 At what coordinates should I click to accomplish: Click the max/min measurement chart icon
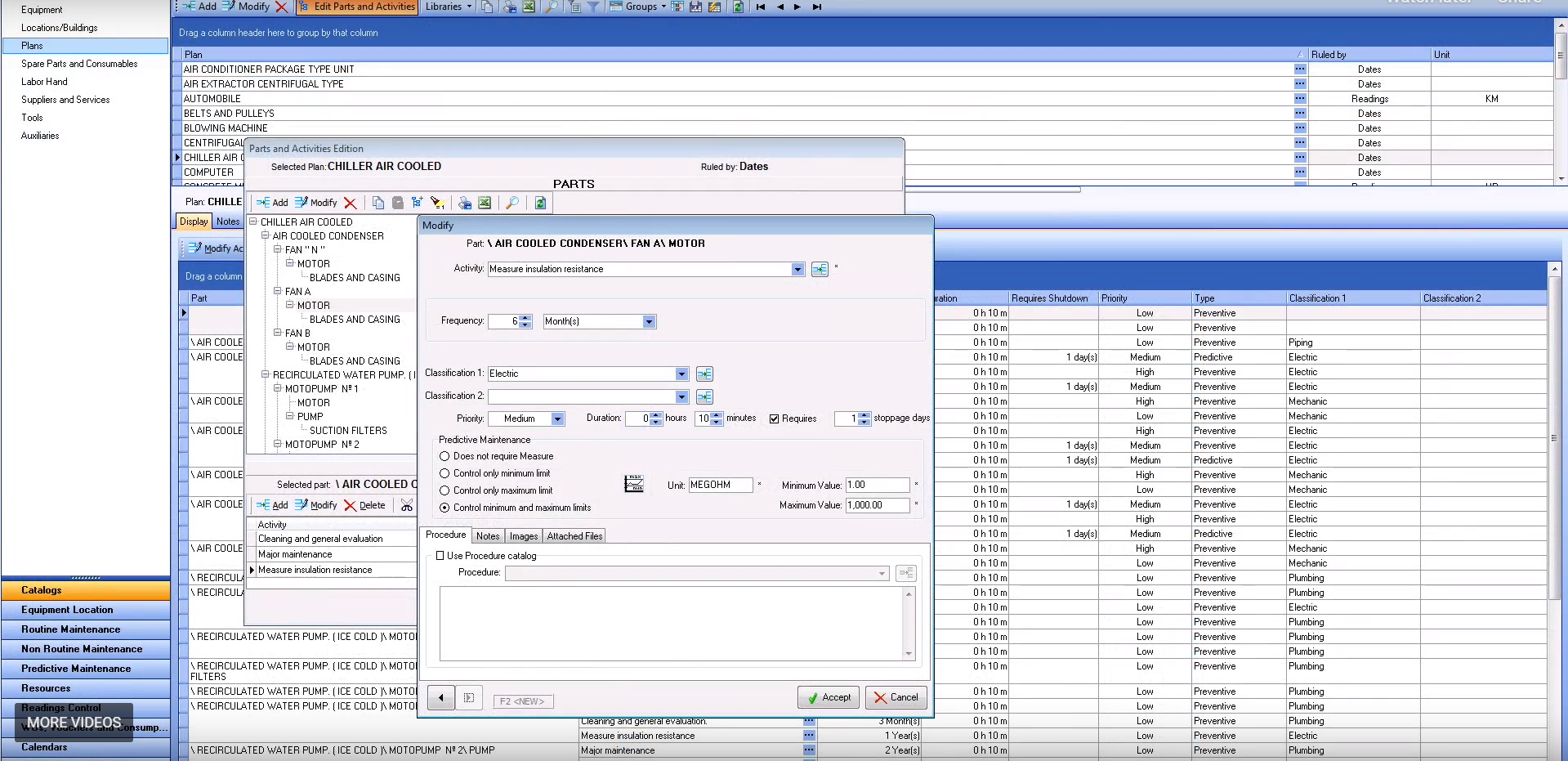point(634,484)
